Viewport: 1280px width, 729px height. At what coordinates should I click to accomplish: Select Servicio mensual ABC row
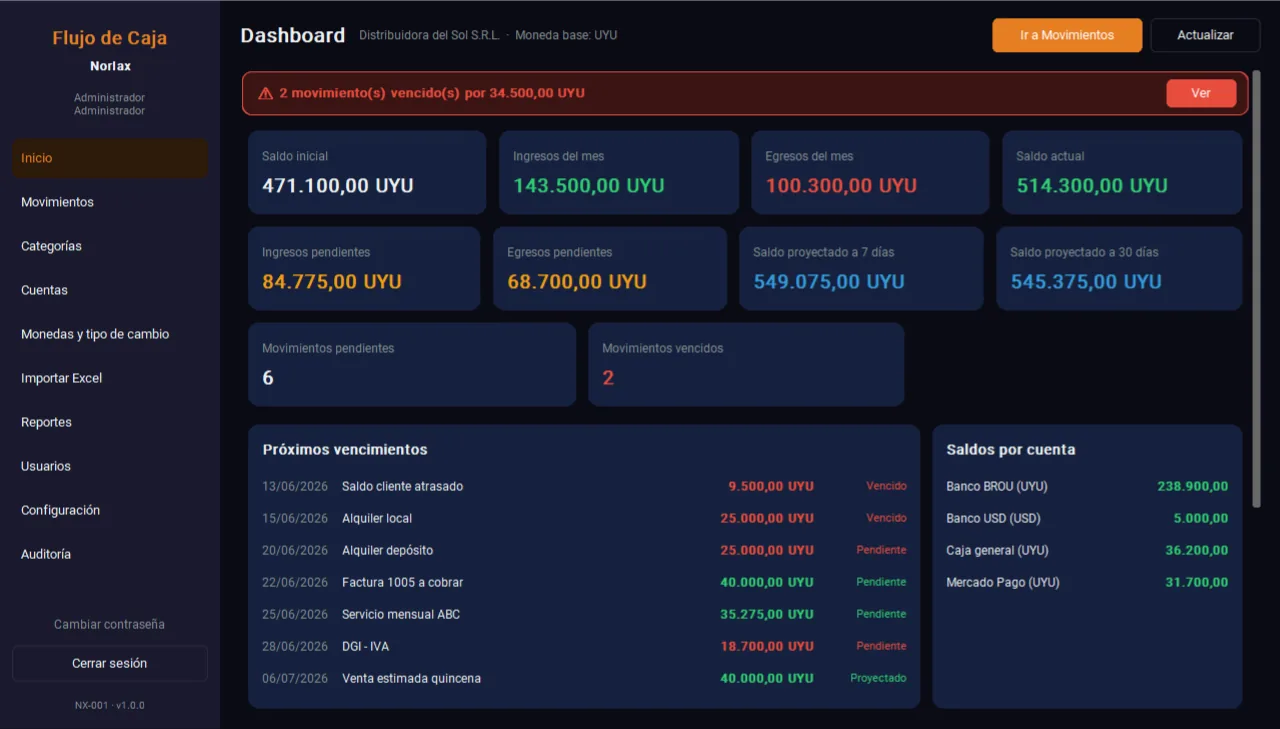click(x=584, y=614)
